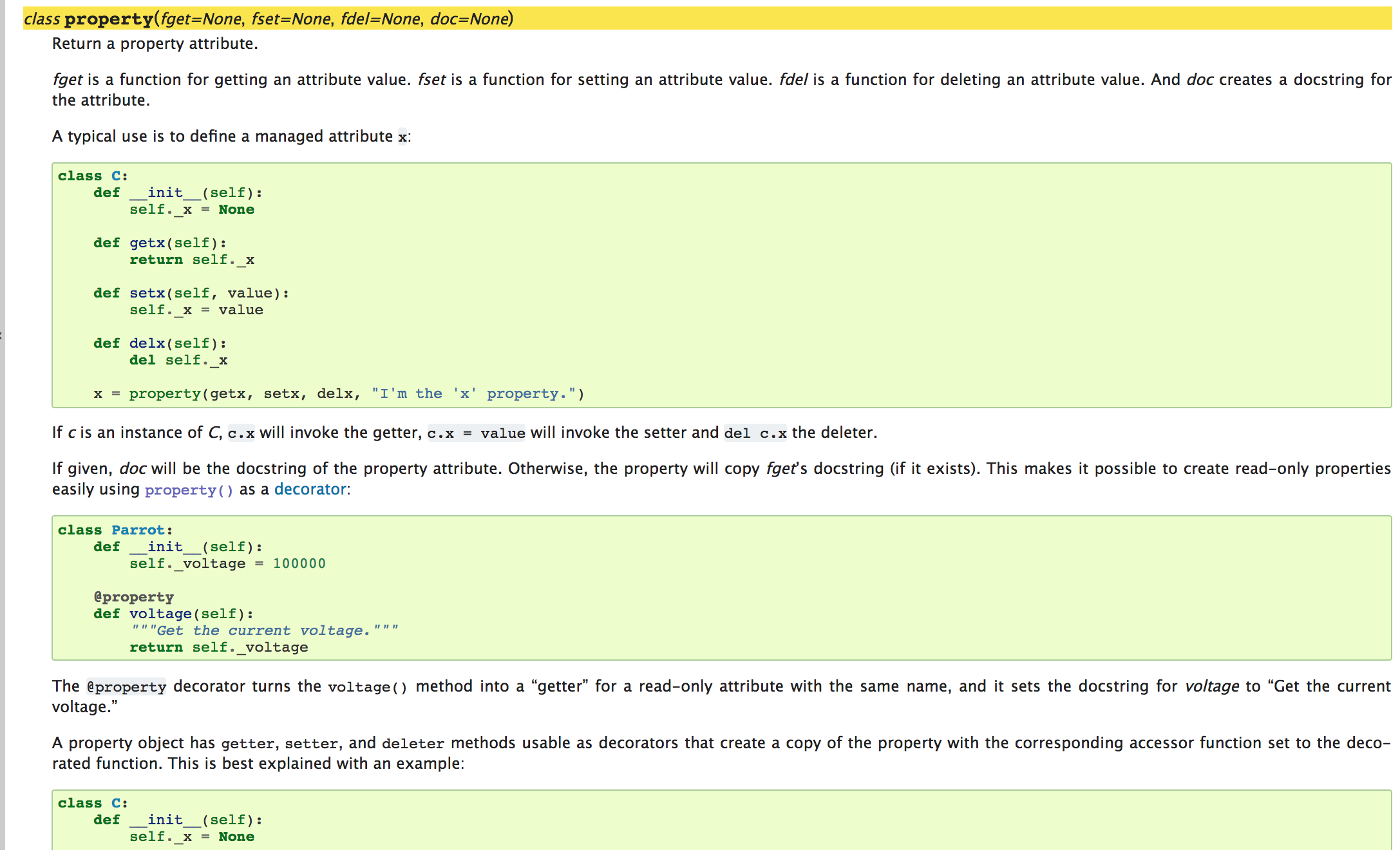Click the bold property name in signature
This screenshot has height=850, width=1400.
(108, 19)
